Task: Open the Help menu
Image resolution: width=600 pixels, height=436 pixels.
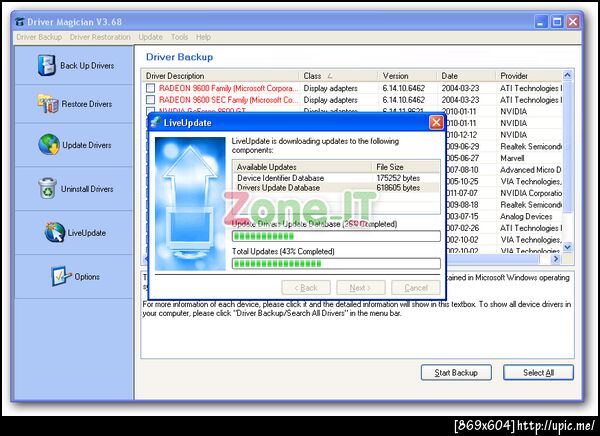Action: click(x=203, y=37)
